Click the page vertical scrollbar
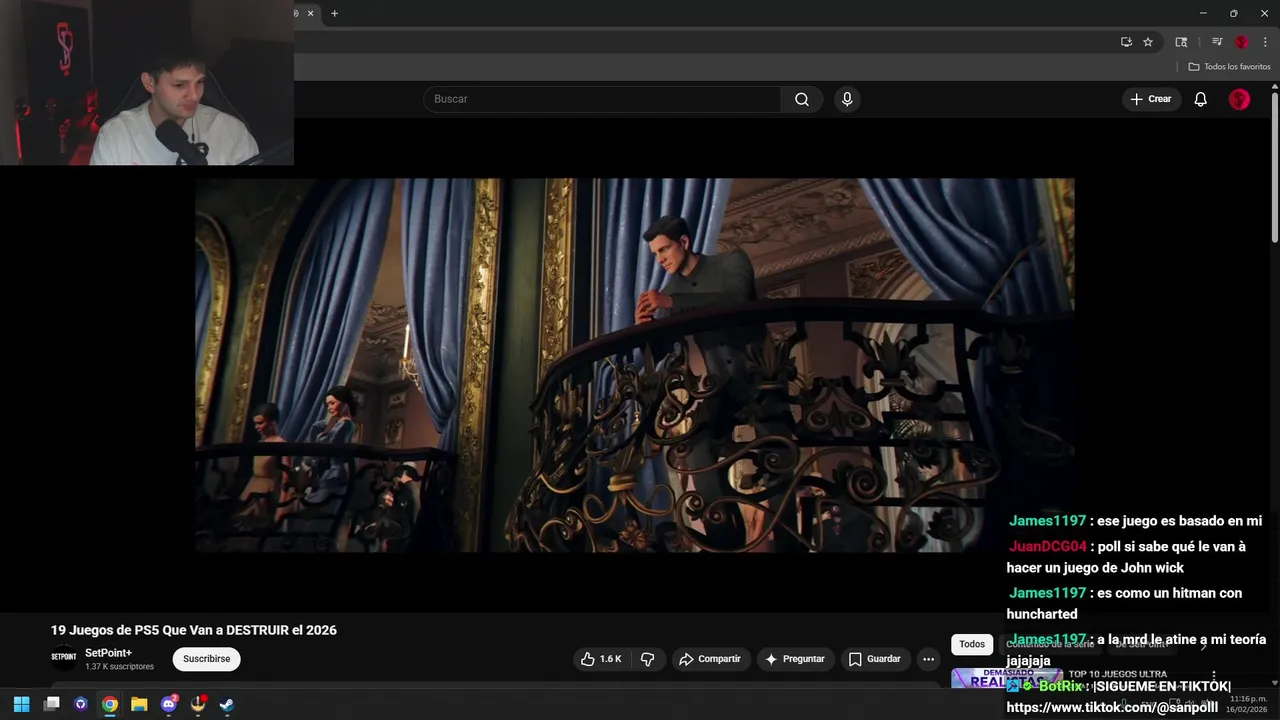1280x720 pixels. click(1274, 168)
